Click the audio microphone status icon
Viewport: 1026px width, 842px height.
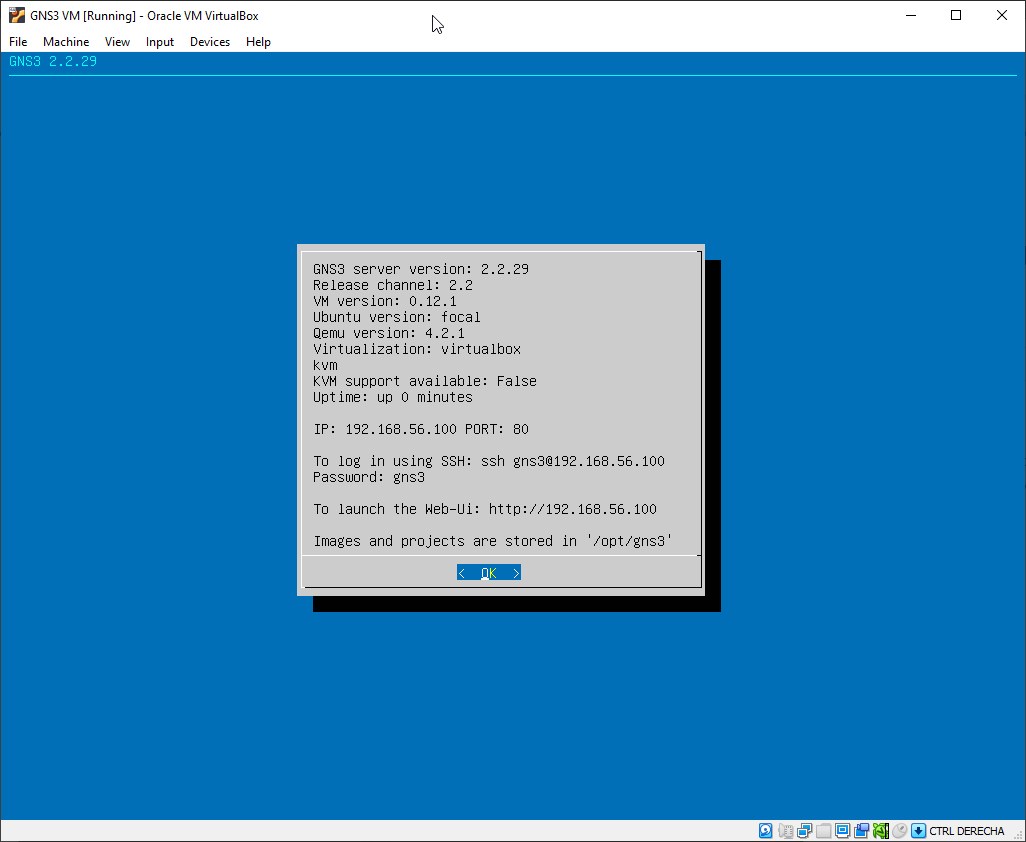(785, 831)
